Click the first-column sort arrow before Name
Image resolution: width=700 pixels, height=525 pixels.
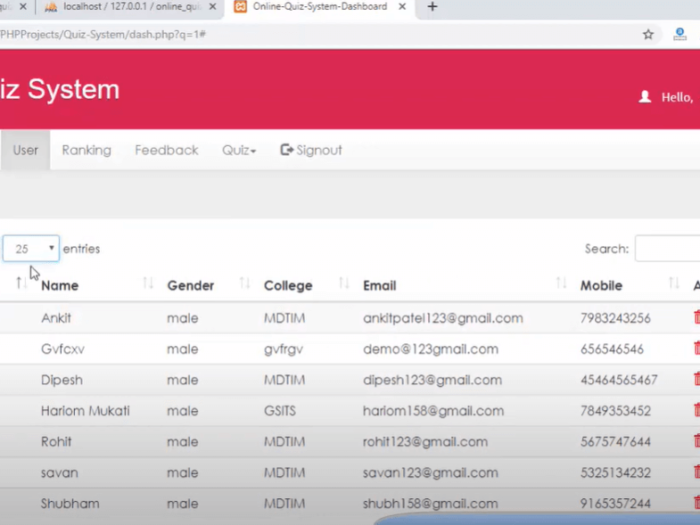pyautogui.click(x=19, y=283)
